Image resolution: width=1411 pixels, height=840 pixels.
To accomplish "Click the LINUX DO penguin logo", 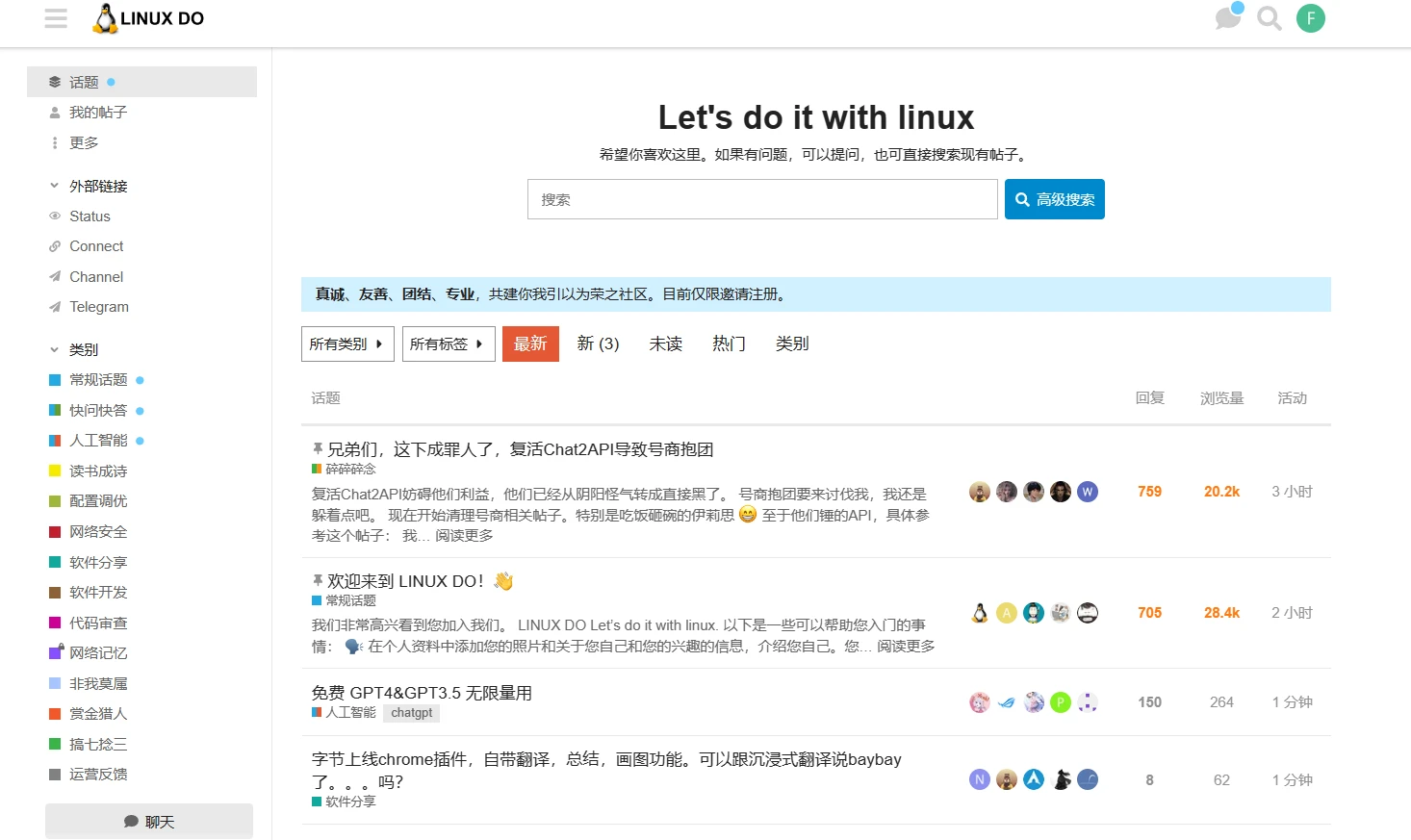I will [147, 18].
